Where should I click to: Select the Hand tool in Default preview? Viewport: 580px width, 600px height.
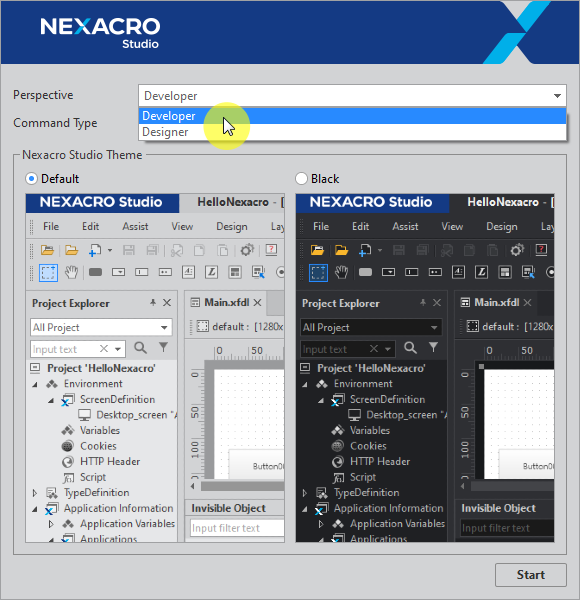tap(72, 272)
